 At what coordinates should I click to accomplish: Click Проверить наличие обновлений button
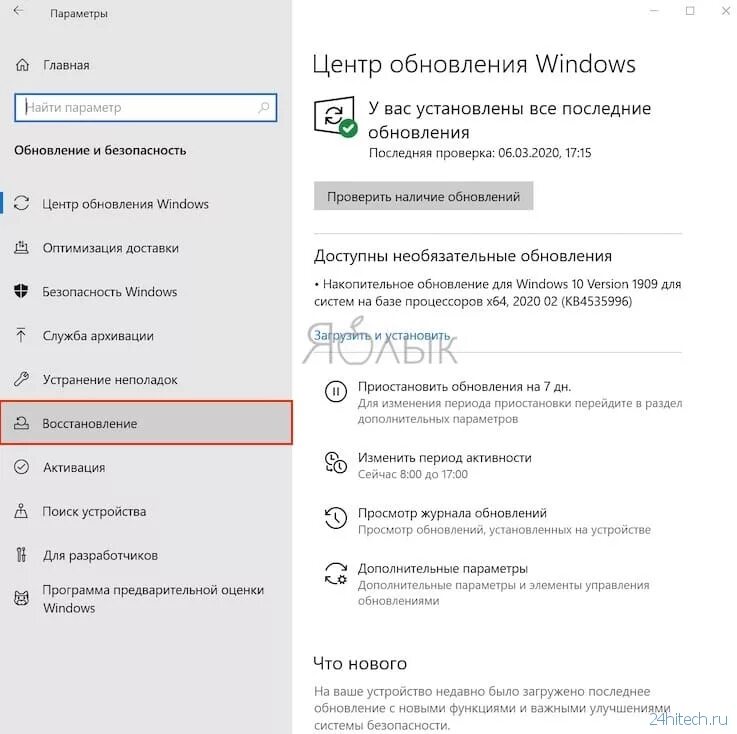[423, 196]
